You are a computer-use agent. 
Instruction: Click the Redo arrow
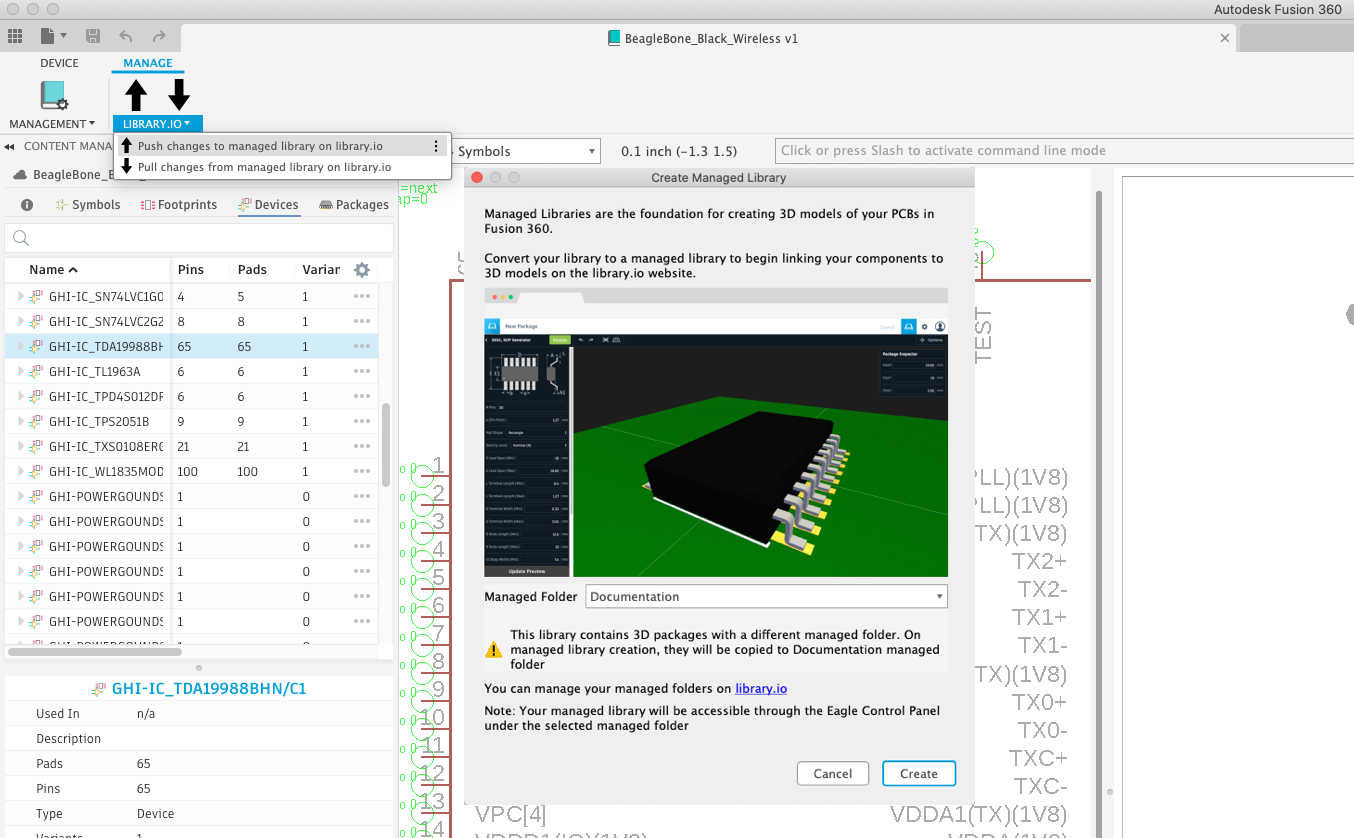tap(159, 36)
